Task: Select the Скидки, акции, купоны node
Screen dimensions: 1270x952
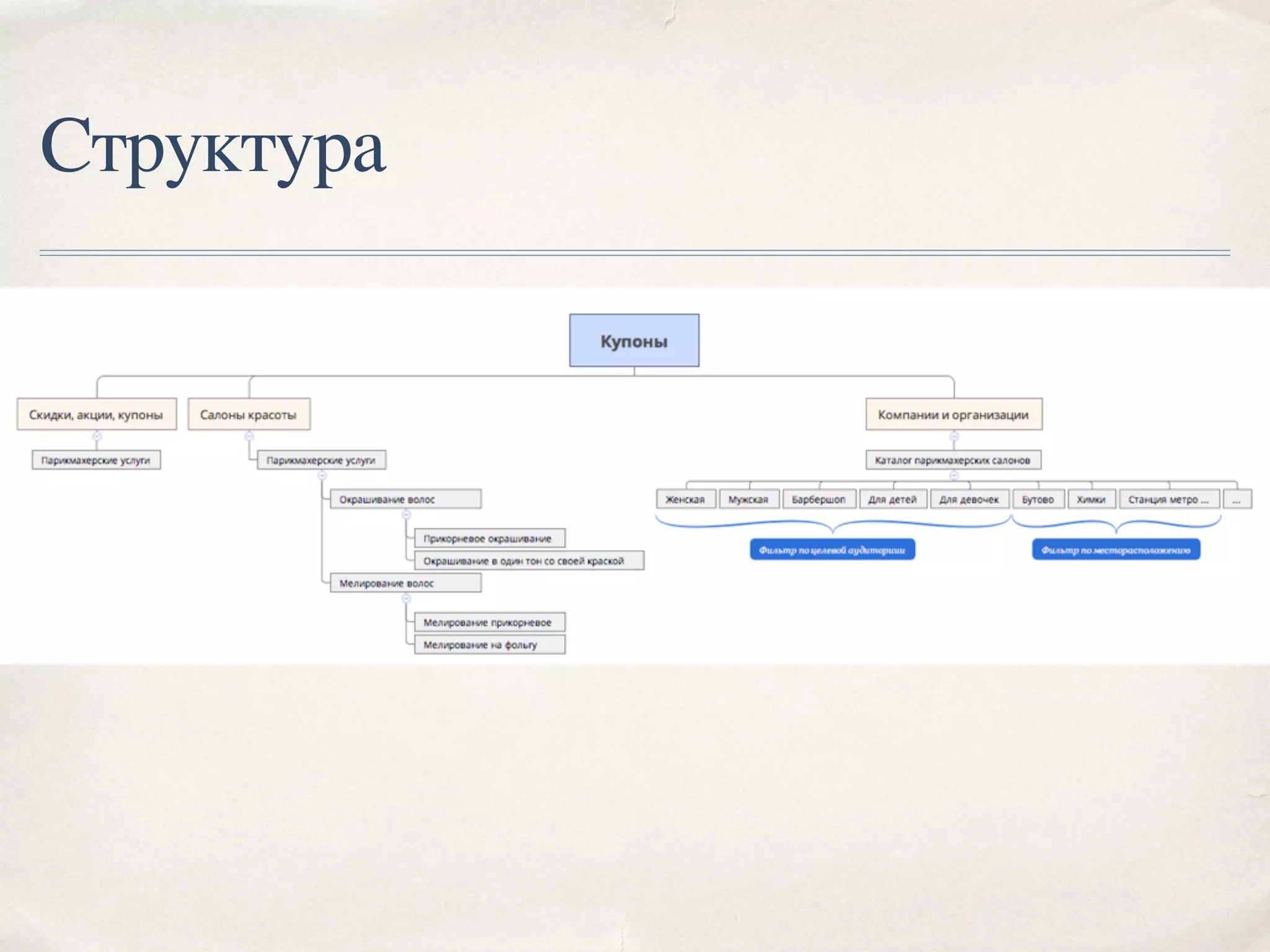Action: 97,414
